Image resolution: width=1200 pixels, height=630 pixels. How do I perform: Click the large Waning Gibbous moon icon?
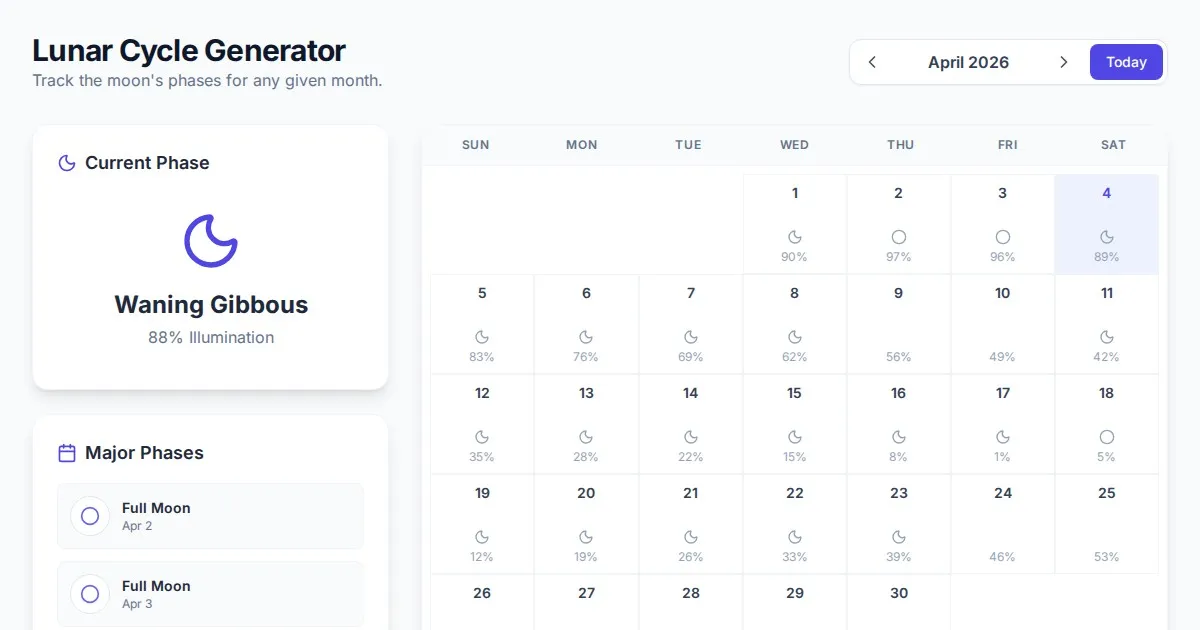(x=210, y=240)
